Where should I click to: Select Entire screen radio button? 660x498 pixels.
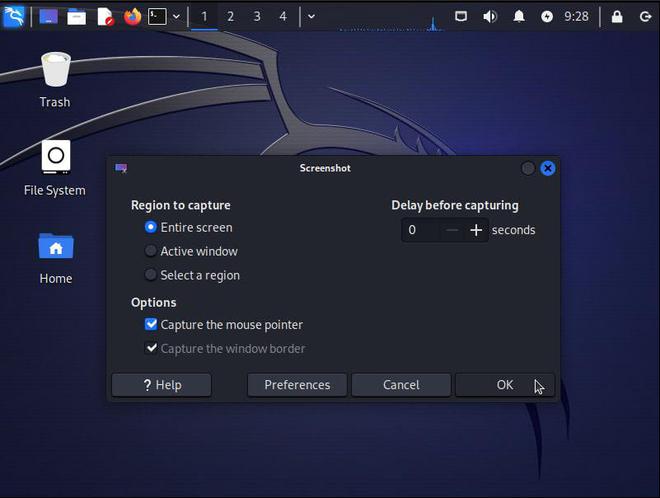[x=151, y=227]
